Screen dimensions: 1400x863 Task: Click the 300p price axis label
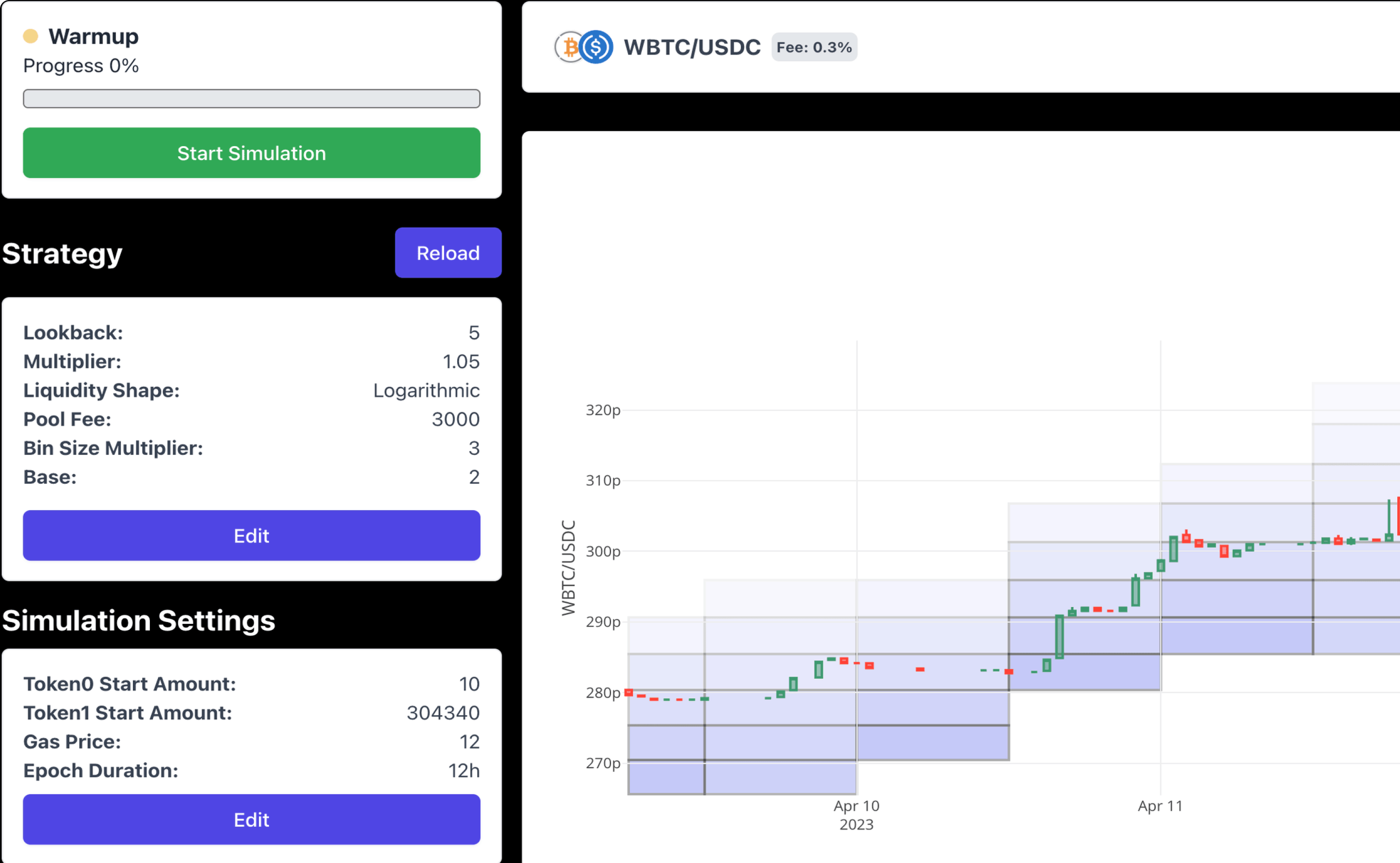(x=603, y=552)
